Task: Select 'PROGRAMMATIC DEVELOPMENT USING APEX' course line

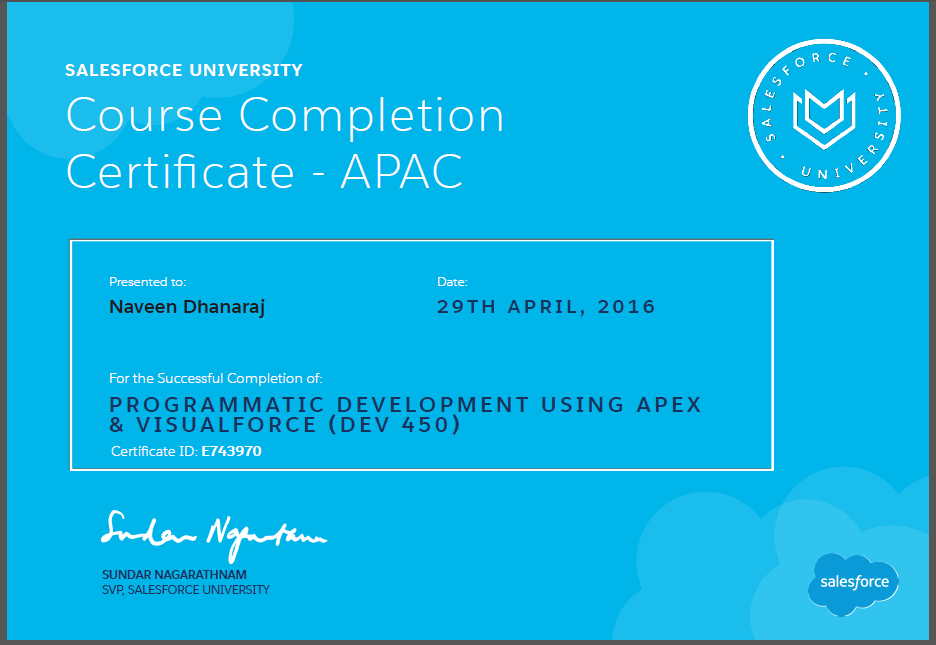Action: (405, 405)
